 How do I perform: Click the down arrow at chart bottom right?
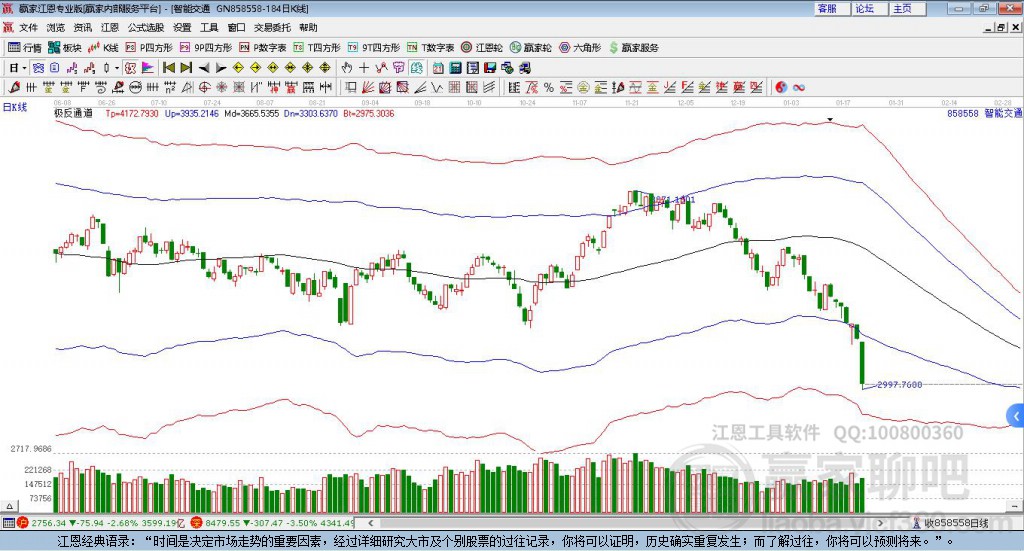[1016, 506]
